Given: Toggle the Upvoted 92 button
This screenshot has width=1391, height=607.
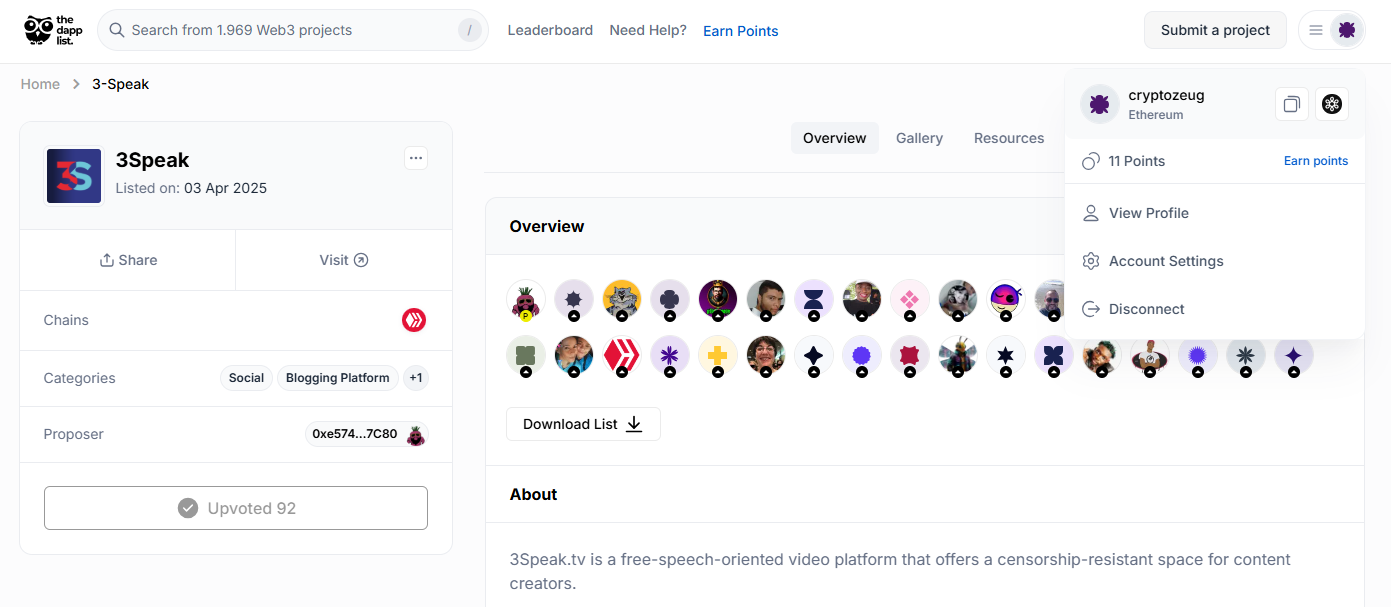Looking at the screenshot, I should 236,508.
